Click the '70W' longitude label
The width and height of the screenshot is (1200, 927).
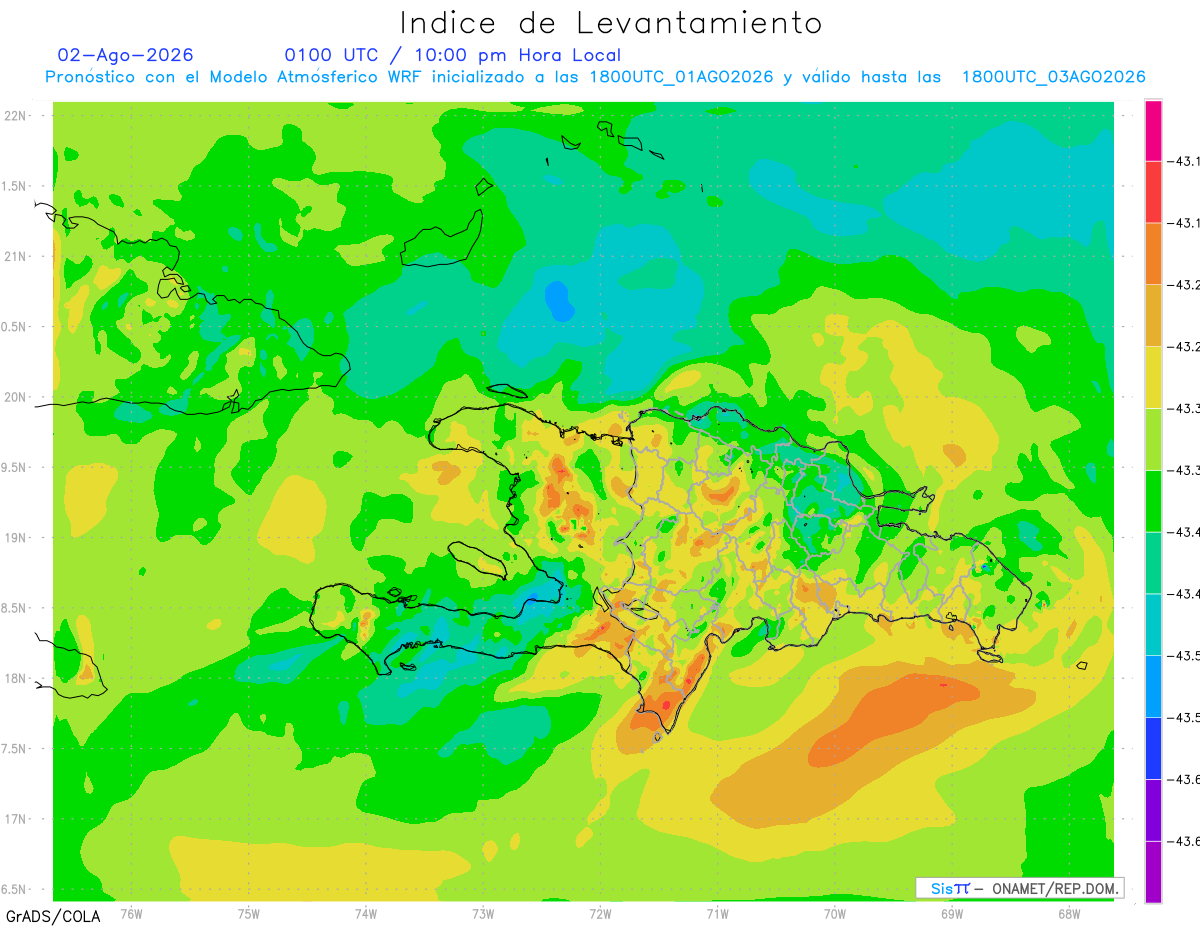tap(835, 914)
